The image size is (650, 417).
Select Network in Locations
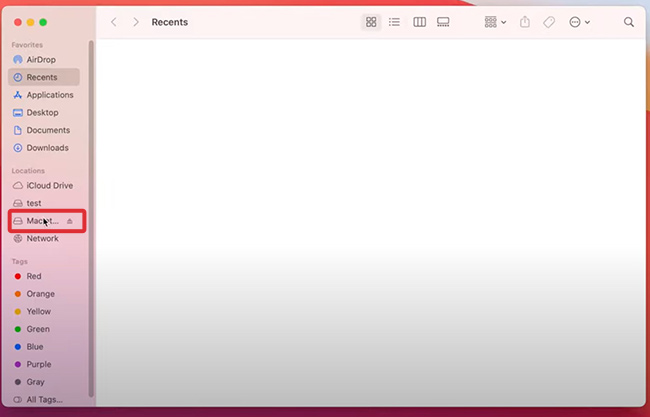pos(42,239)
